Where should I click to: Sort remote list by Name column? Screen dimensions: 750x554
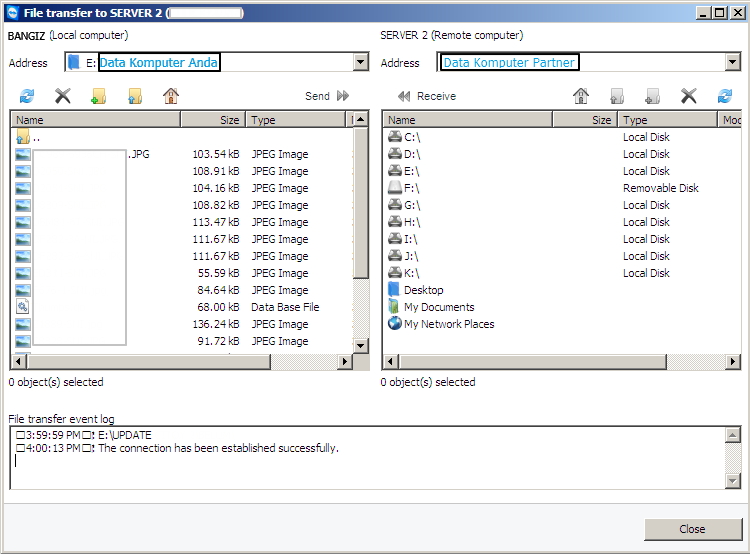coord(468,120)
